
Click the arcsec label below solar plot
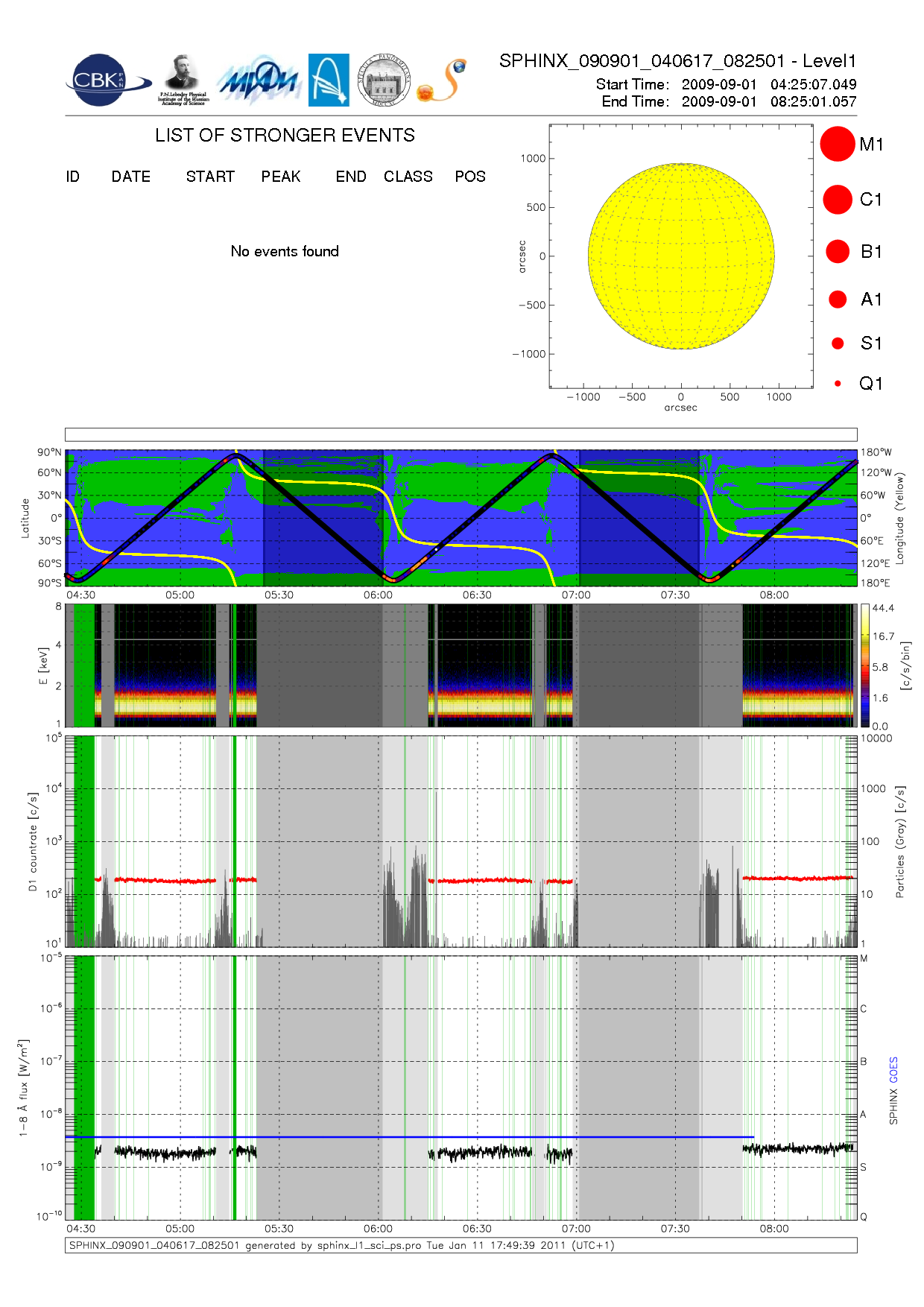[x=681, y=408]
